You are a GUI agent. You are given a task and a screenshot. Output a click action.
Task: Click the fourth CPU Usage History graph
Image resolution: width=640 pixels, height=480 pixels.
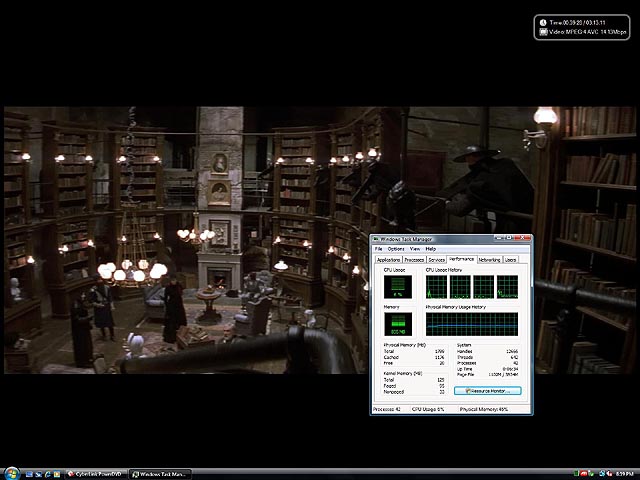pos(507,287)
